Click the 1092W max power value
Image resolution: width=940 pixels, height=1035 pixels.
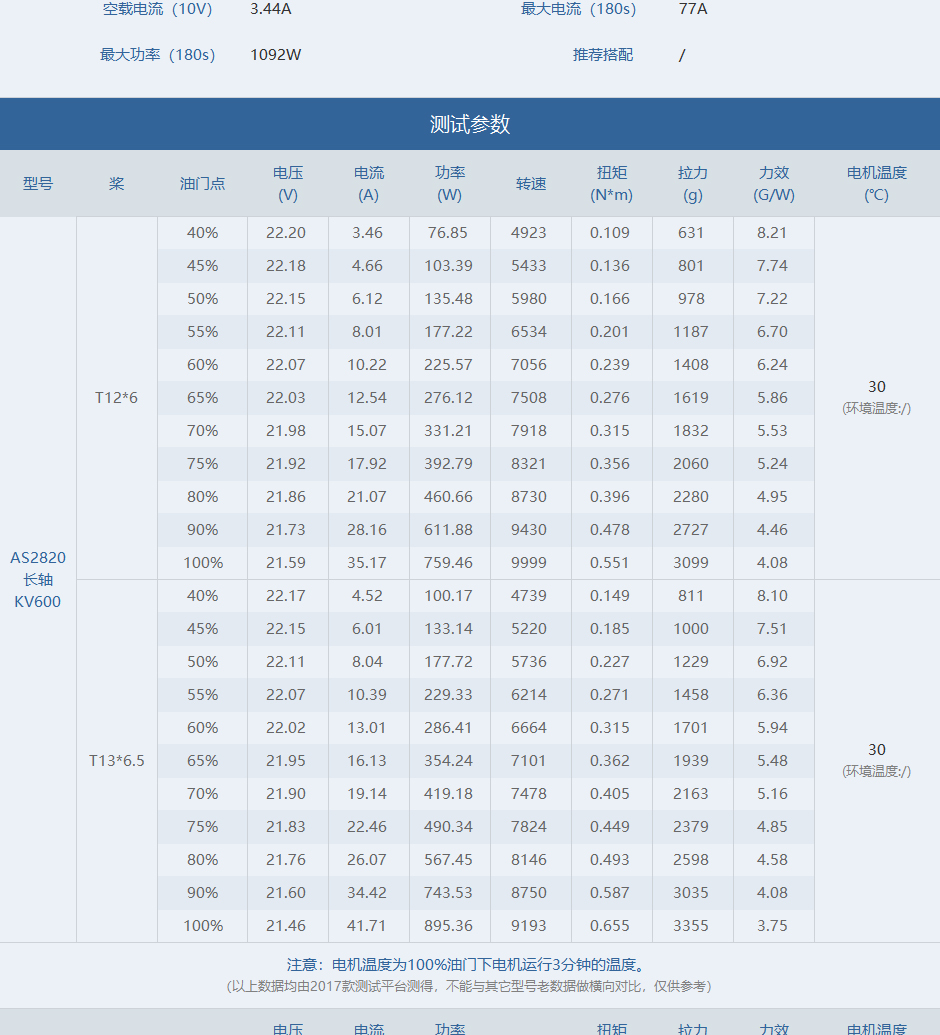275,55
